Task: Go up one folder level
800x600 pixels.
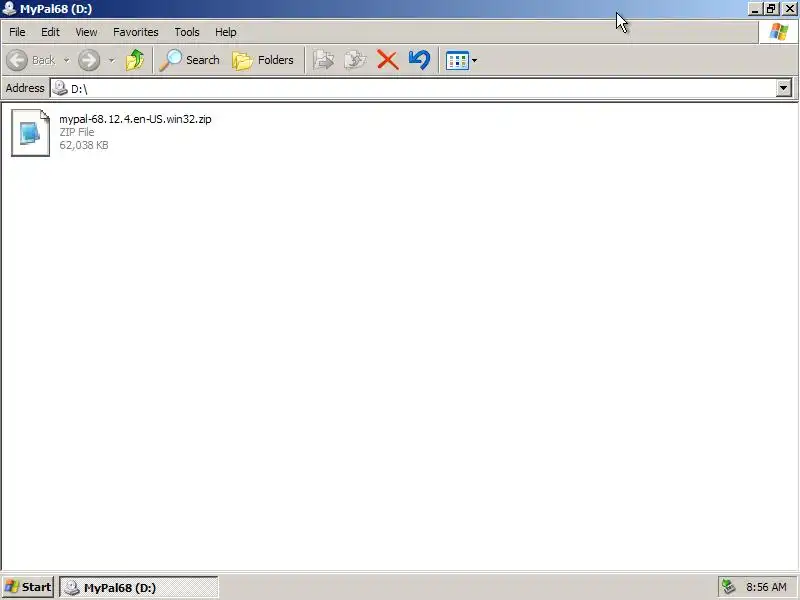Action: click(135, 60)
